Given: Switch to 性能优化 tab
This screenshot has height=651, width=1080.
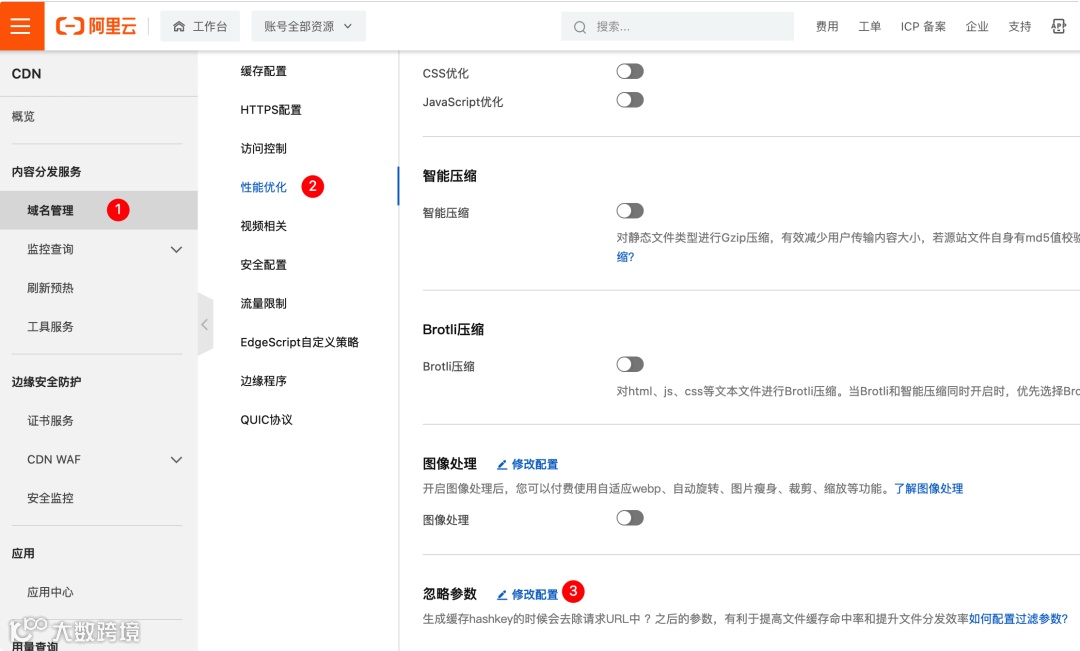Looking at the screenshot, I should click(x=263, y=187).
